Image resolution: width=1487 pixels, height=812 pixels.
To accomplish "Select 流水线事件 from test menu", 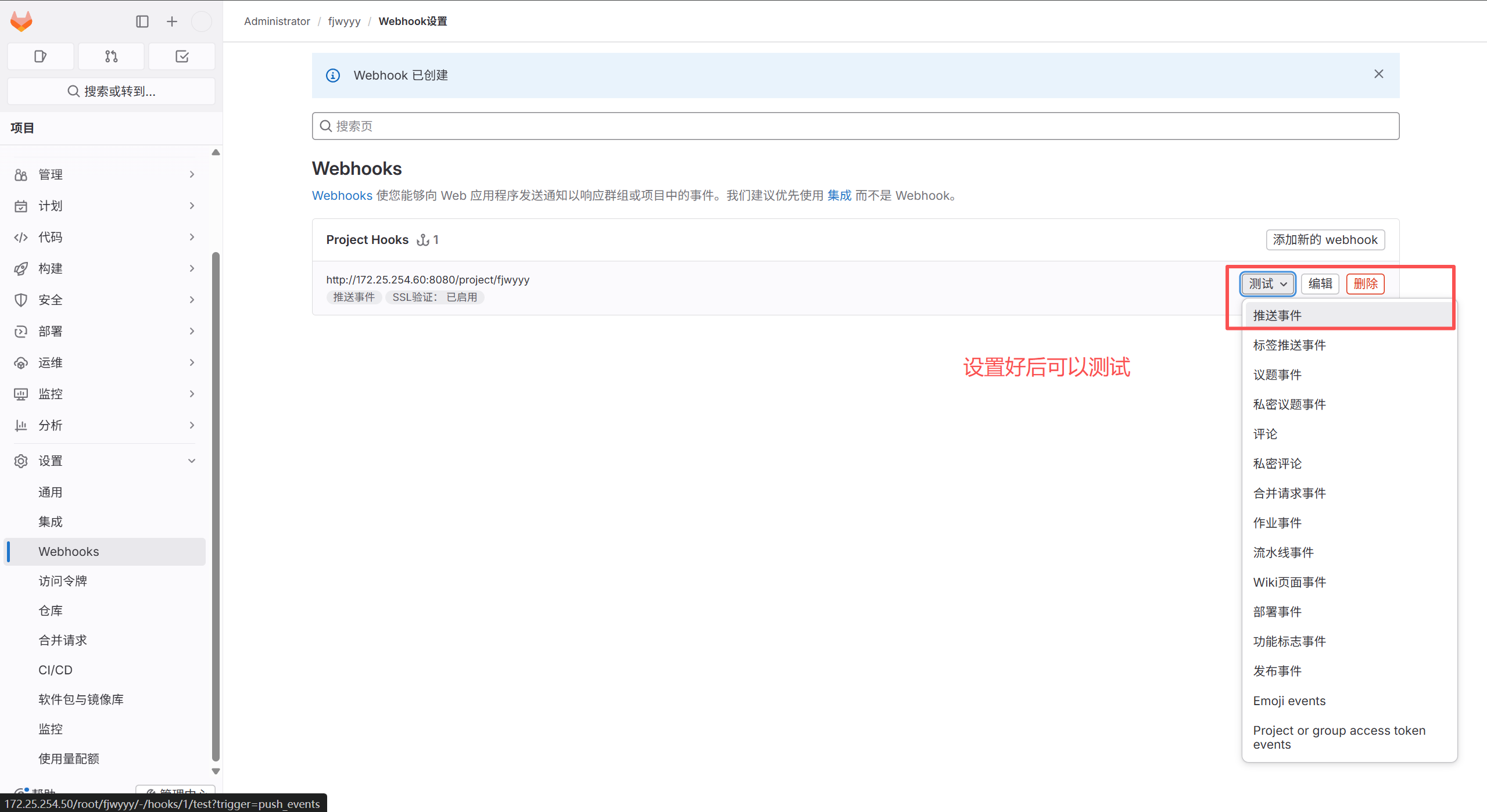I will pyautogui.click(x=1283, y=552).
